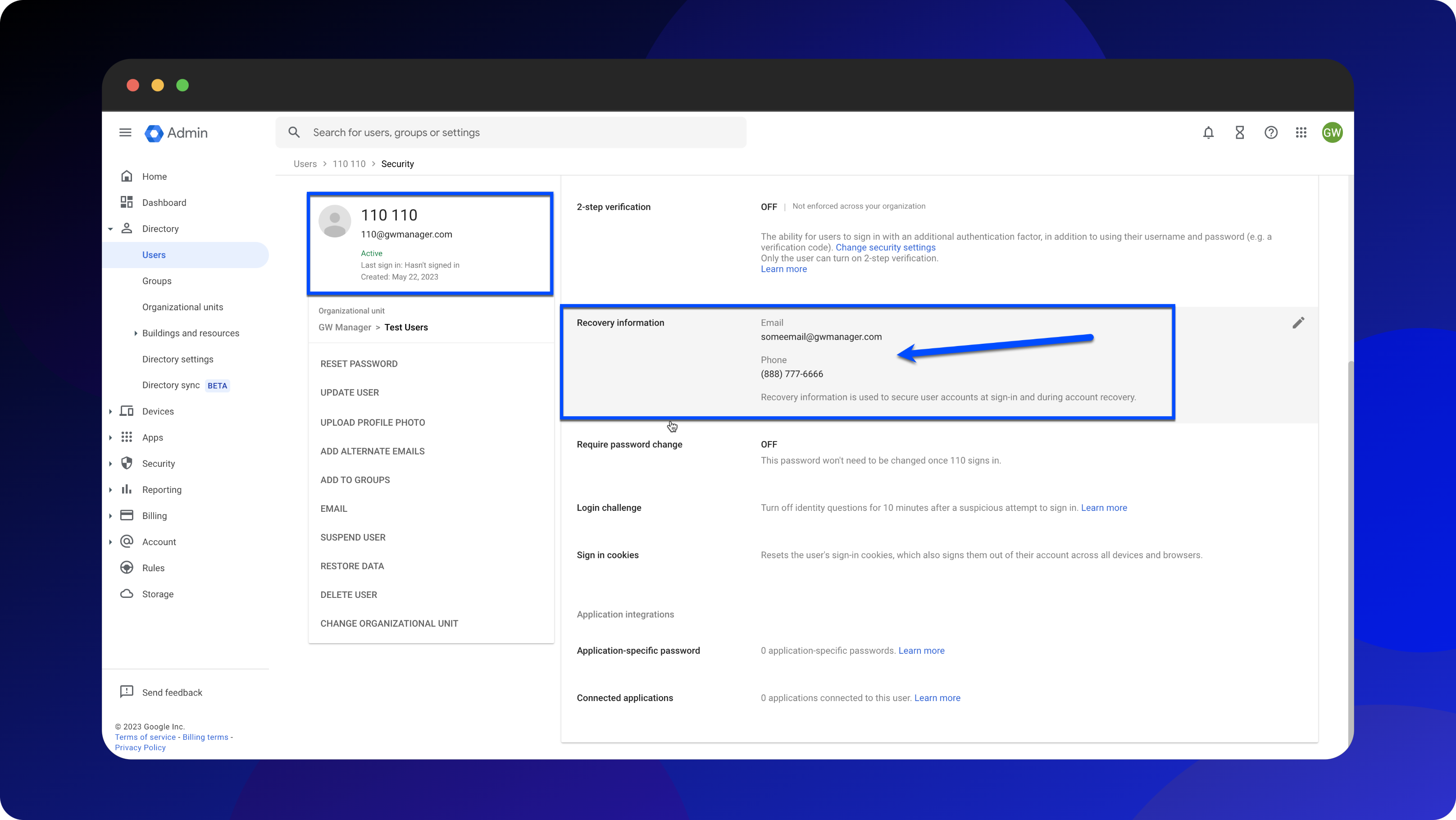Click 110 110 in the breadcrumb
The width and height of the screenshot is (1456, 820).
click(x=349, y=164)
